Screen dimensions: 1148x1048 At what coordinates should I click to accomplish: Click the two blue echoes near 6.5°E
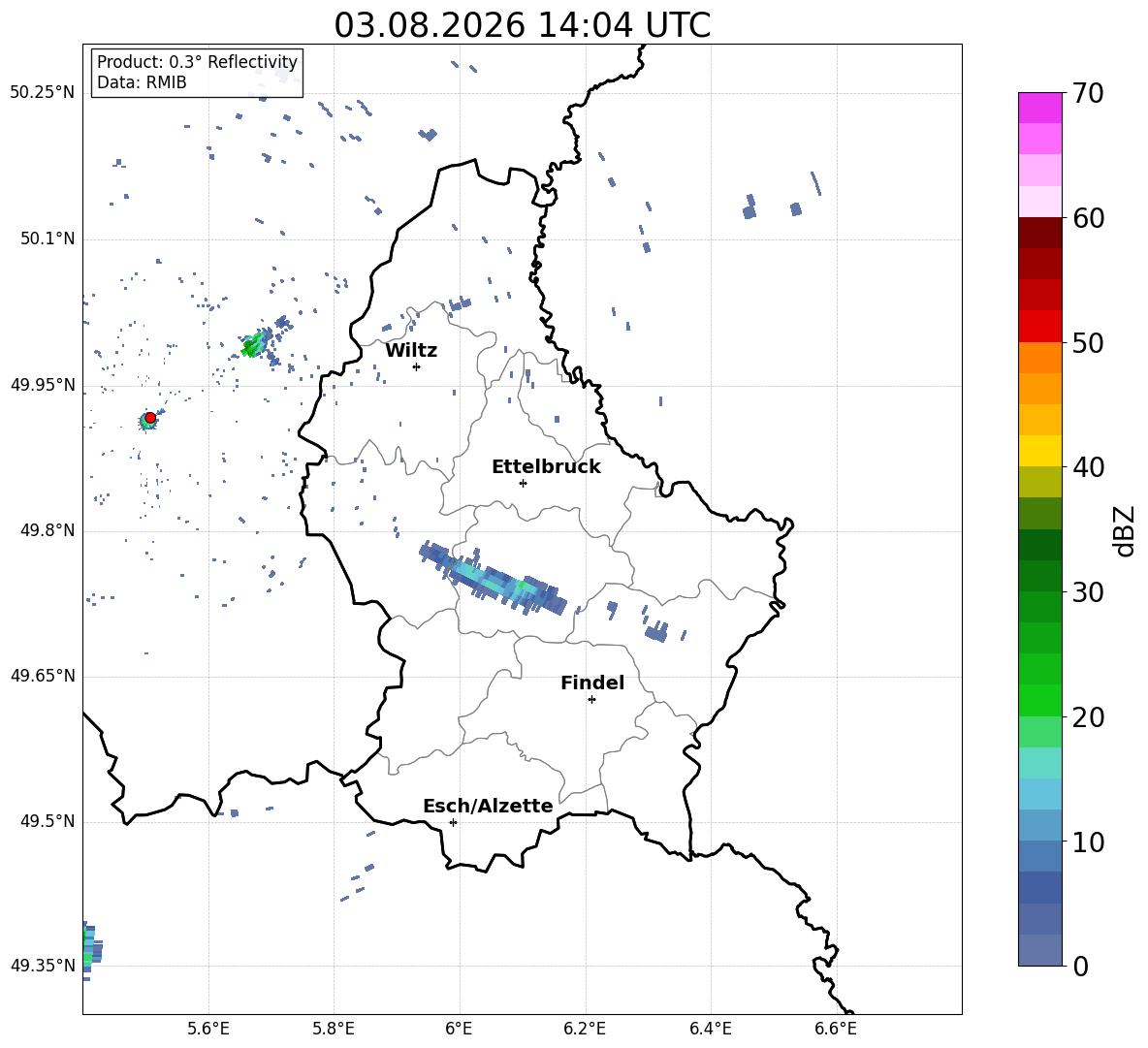pos(773,206)
